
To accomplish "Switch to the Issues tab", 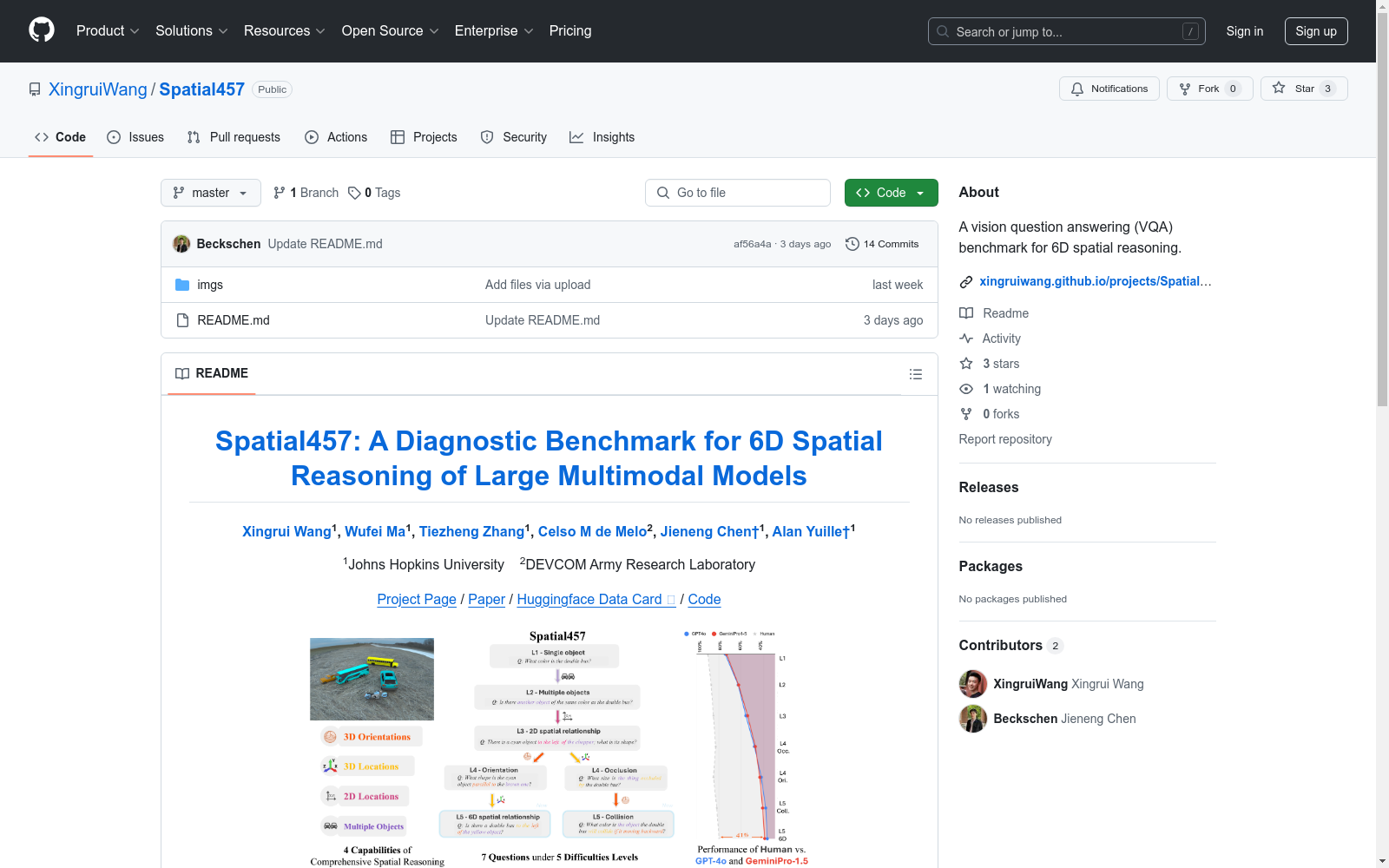I will pos(135,137).
